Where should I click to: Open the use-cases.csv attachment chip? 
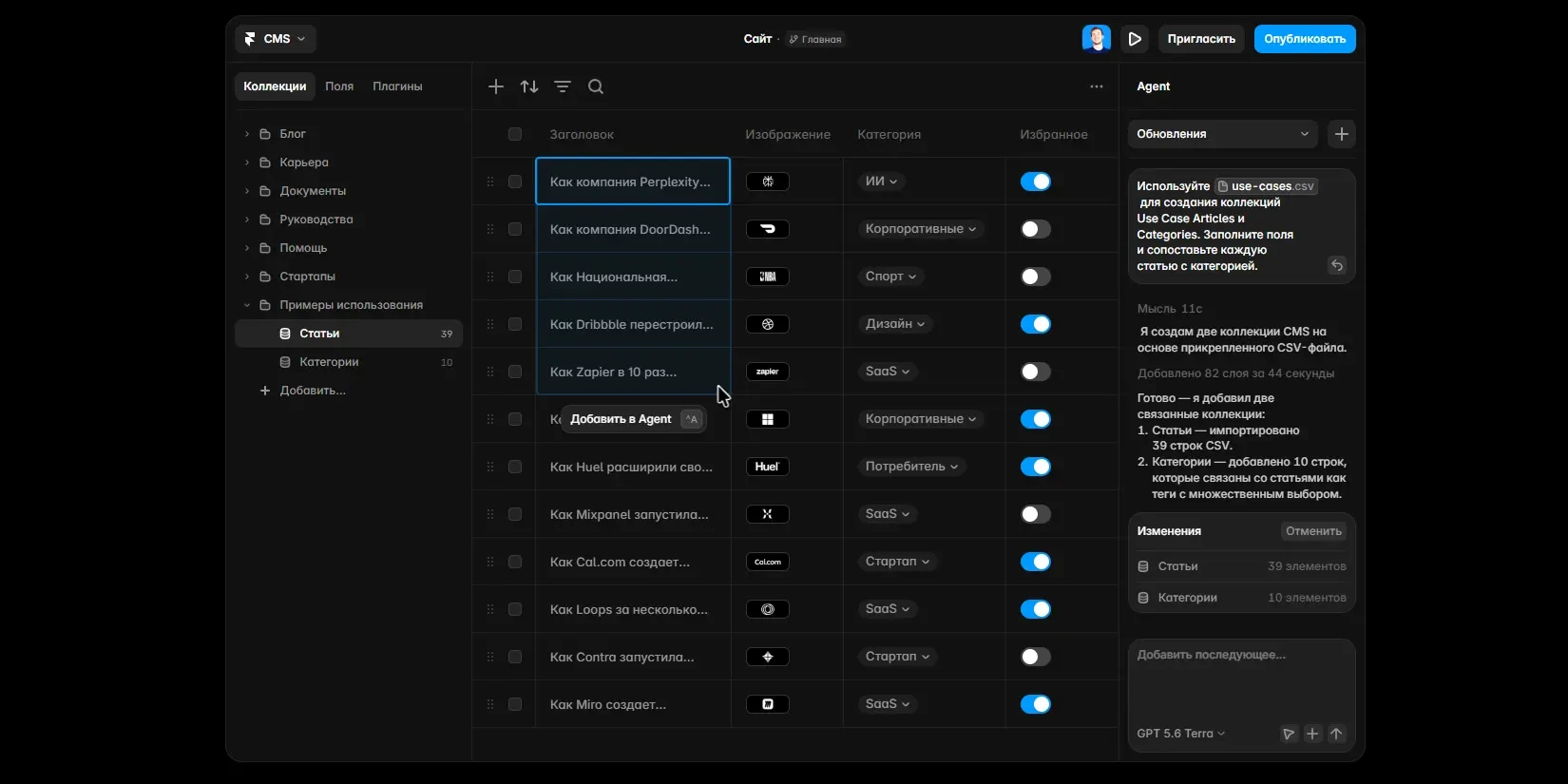[1267, 186]
